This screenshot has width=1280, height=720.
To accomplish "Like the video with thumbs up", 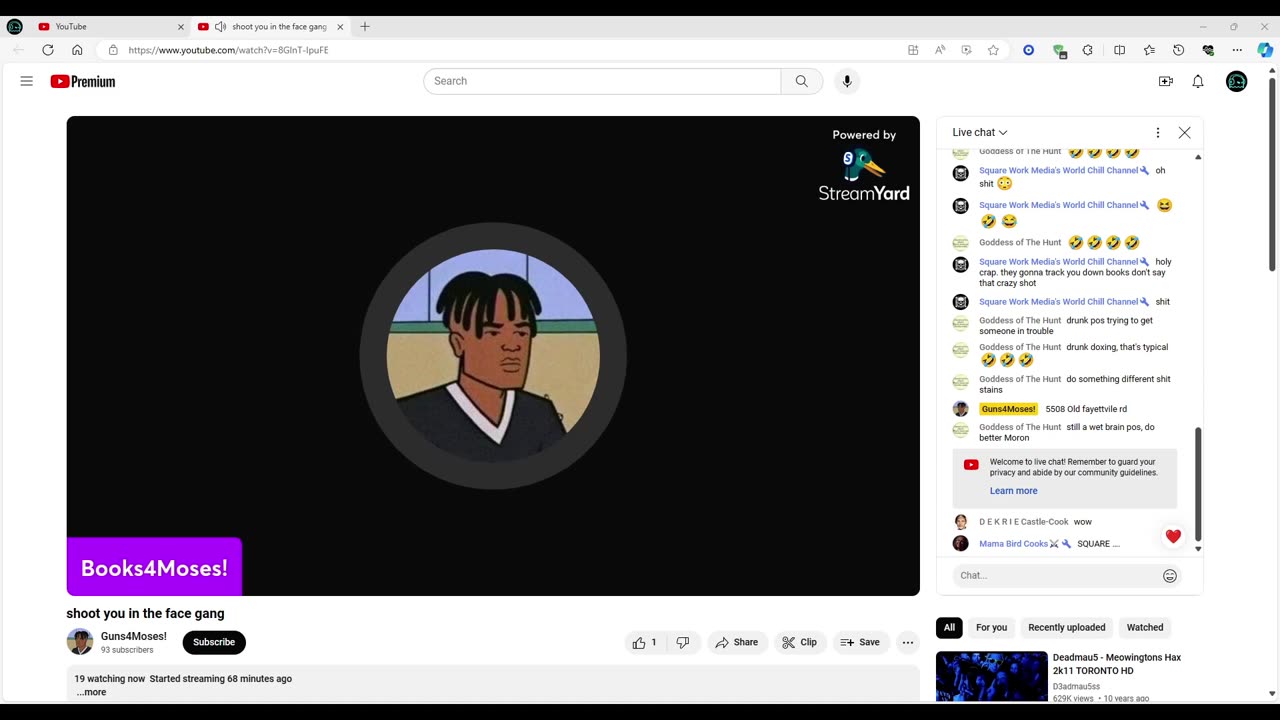I will pos(645,642).
